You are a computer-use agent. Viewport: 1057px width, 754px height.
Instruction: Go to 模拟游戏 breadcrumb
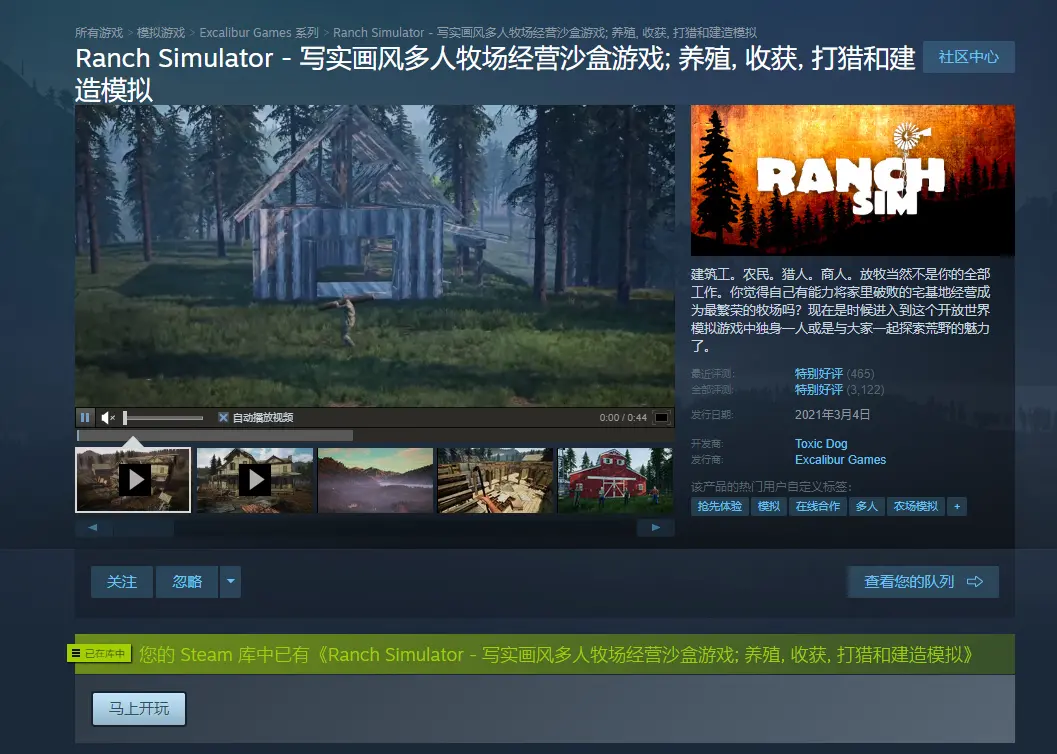click(x=160, y=32)
